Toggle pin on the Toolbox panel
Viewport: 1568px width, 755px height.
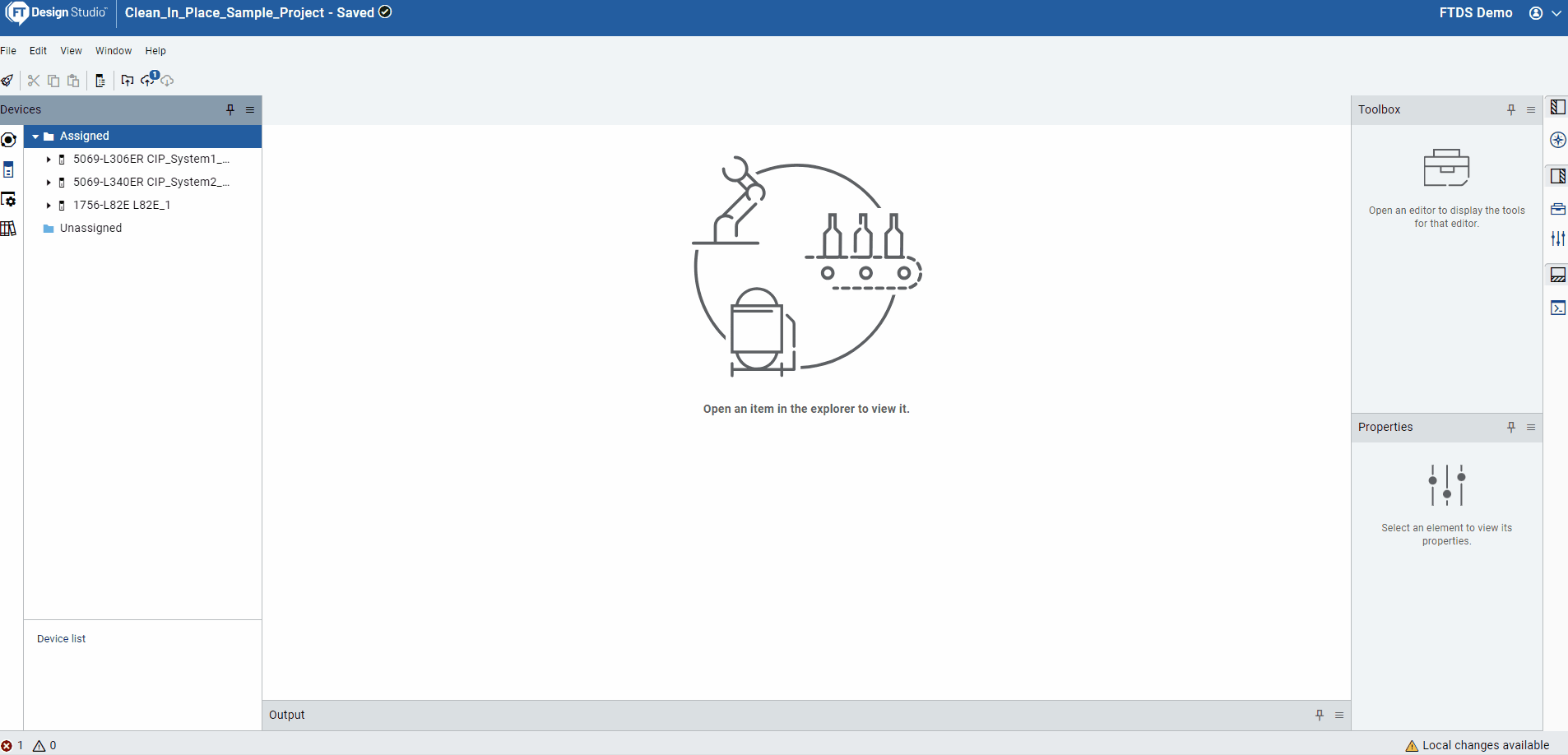1511,109
